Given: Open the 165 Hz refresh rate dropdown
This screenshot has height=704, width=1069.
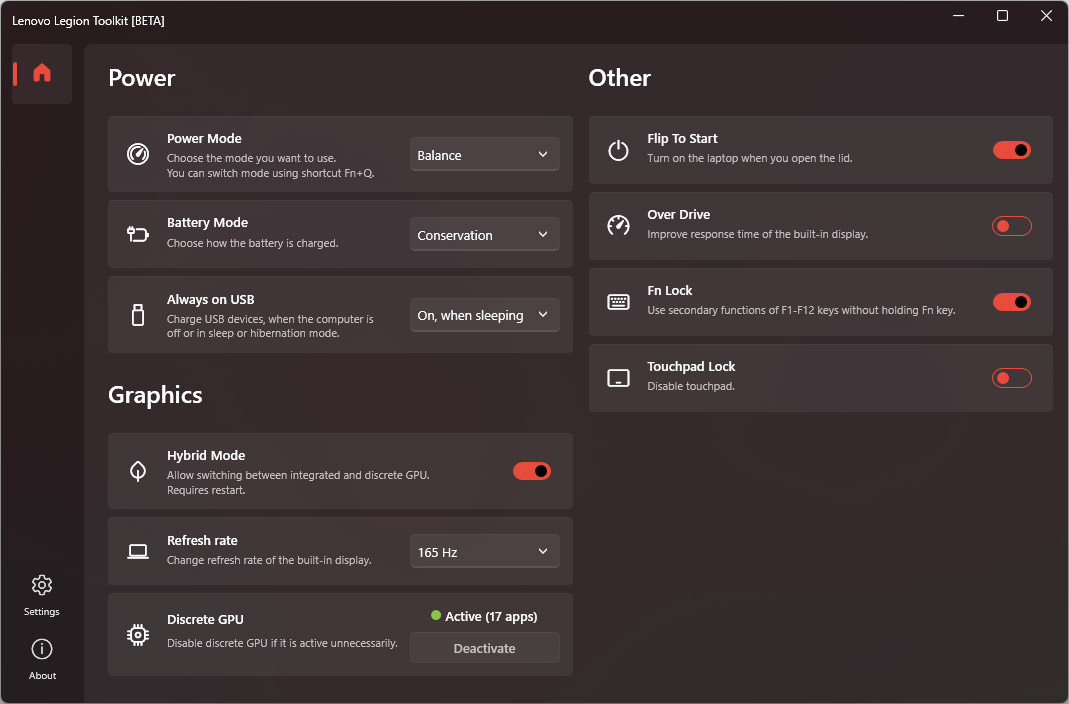Looking at the screenshot, I should click(485, 551).
